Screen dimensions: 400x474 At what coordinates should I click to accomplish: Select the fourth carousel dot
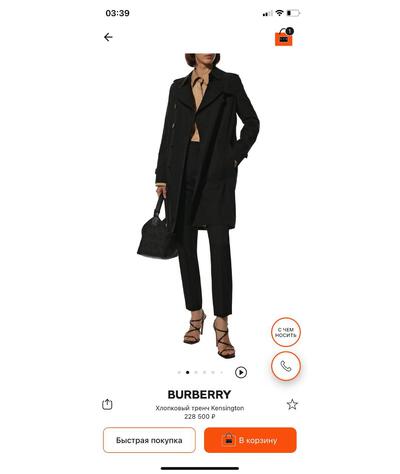pyautogui.click(x=204, y=372)
